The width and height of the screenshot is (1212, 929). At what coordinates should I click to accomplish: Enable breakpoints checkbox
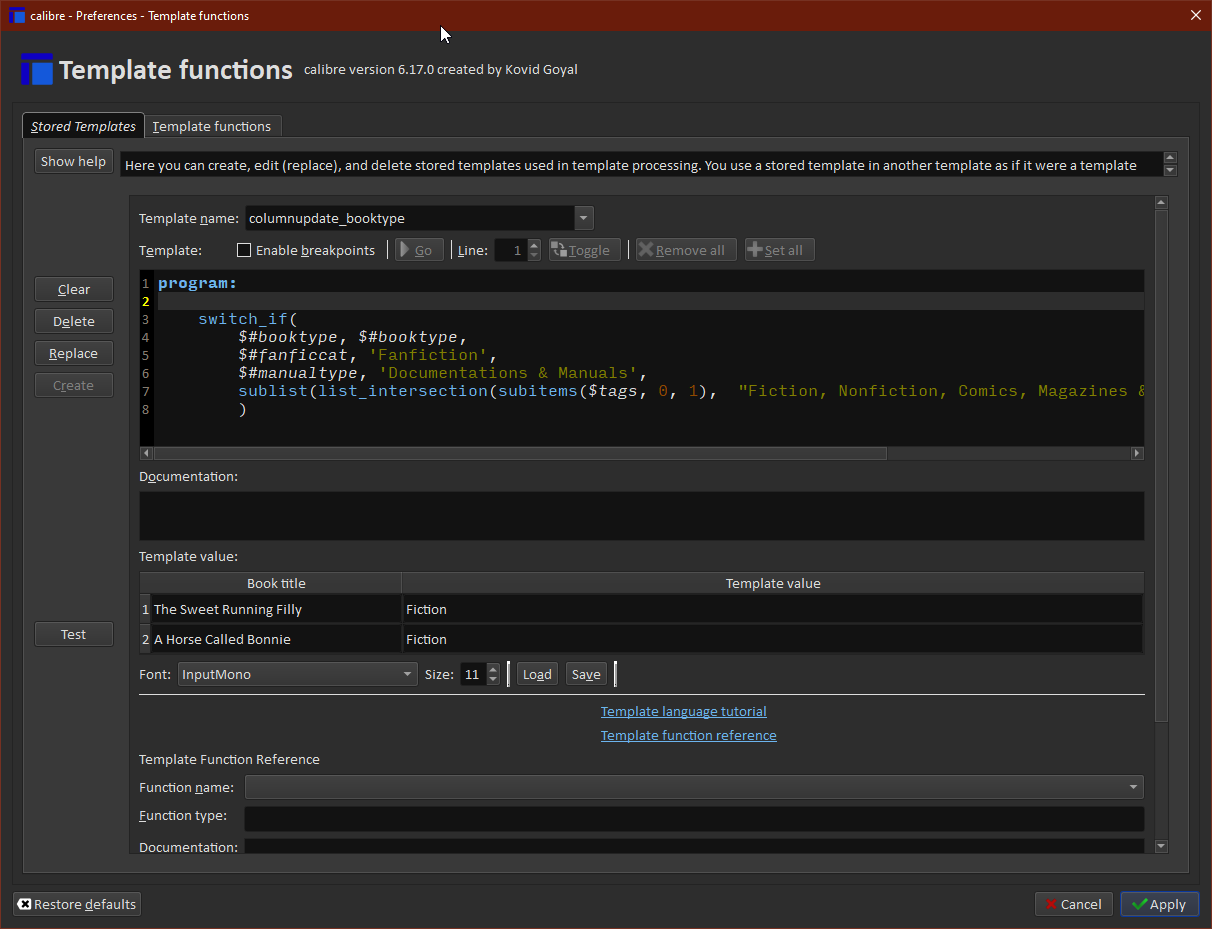[244, 250]
